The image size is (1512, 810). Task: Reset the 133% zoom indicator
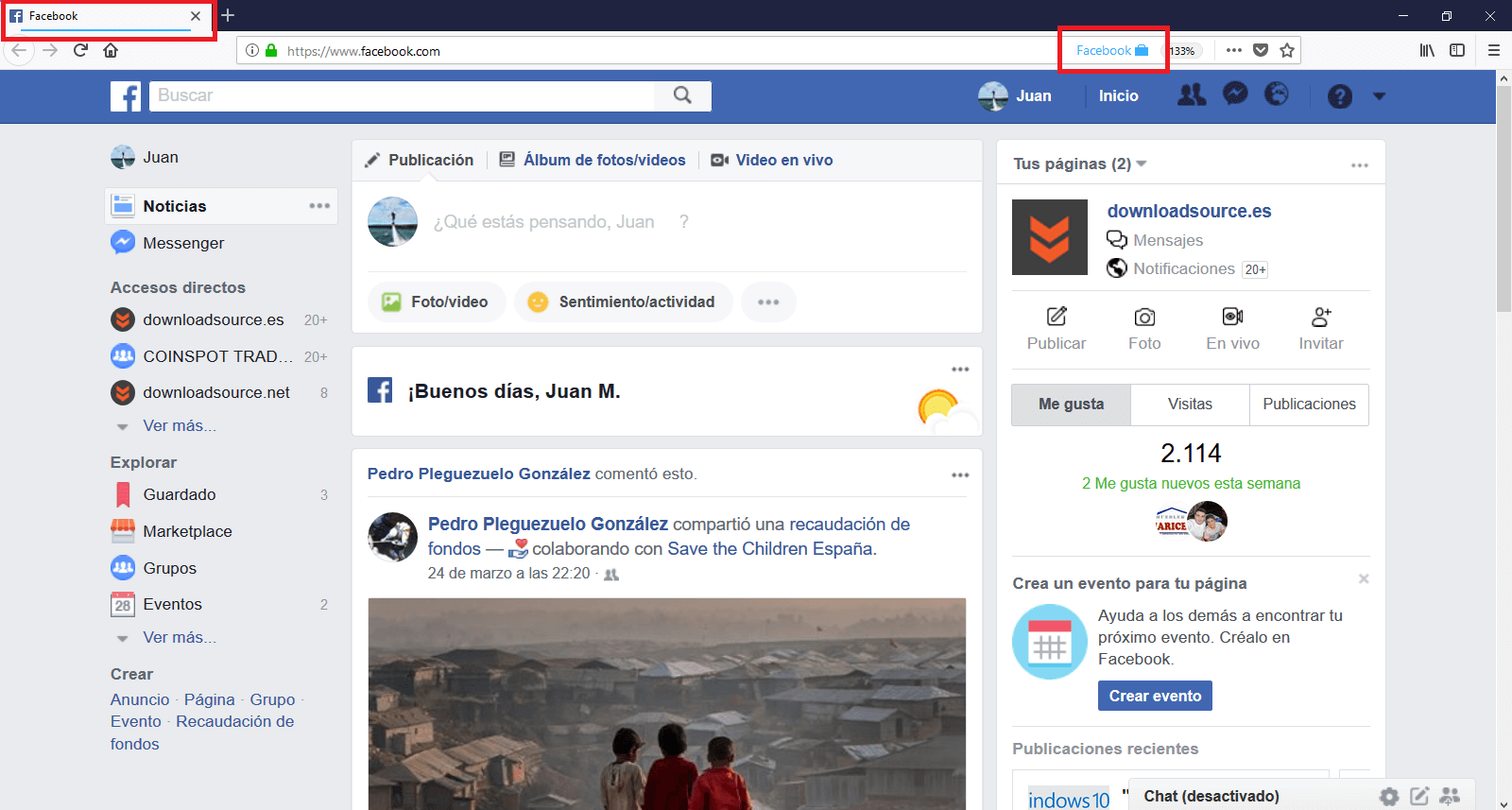coord(1182,51)
